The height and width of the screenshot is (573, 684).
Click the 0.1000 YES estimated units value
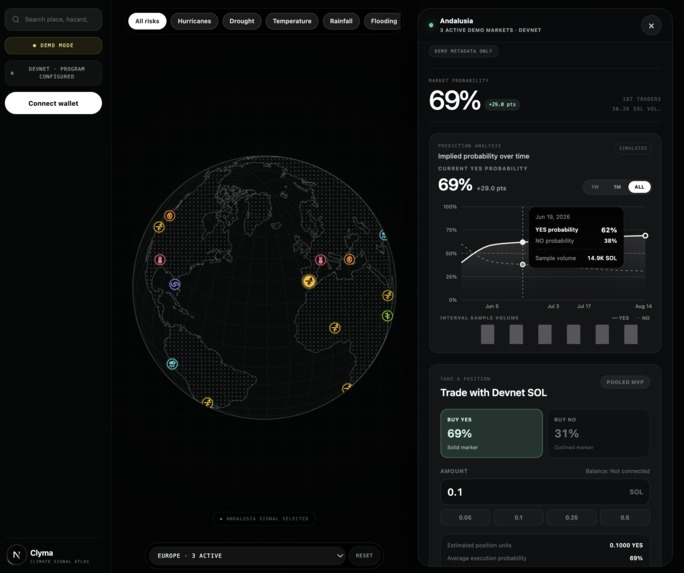coord(626,545)
